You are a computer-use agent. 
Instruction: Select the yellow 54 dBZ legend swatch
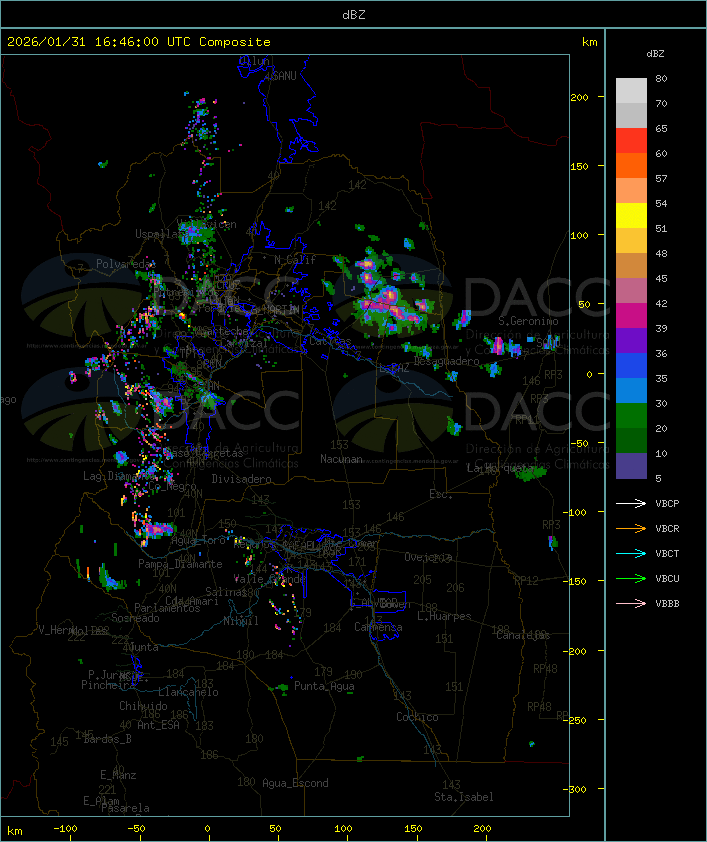coord(631,216)
